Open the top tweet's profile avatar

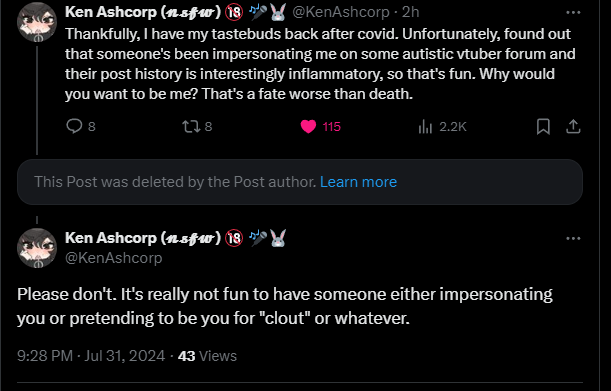[37, 22]
